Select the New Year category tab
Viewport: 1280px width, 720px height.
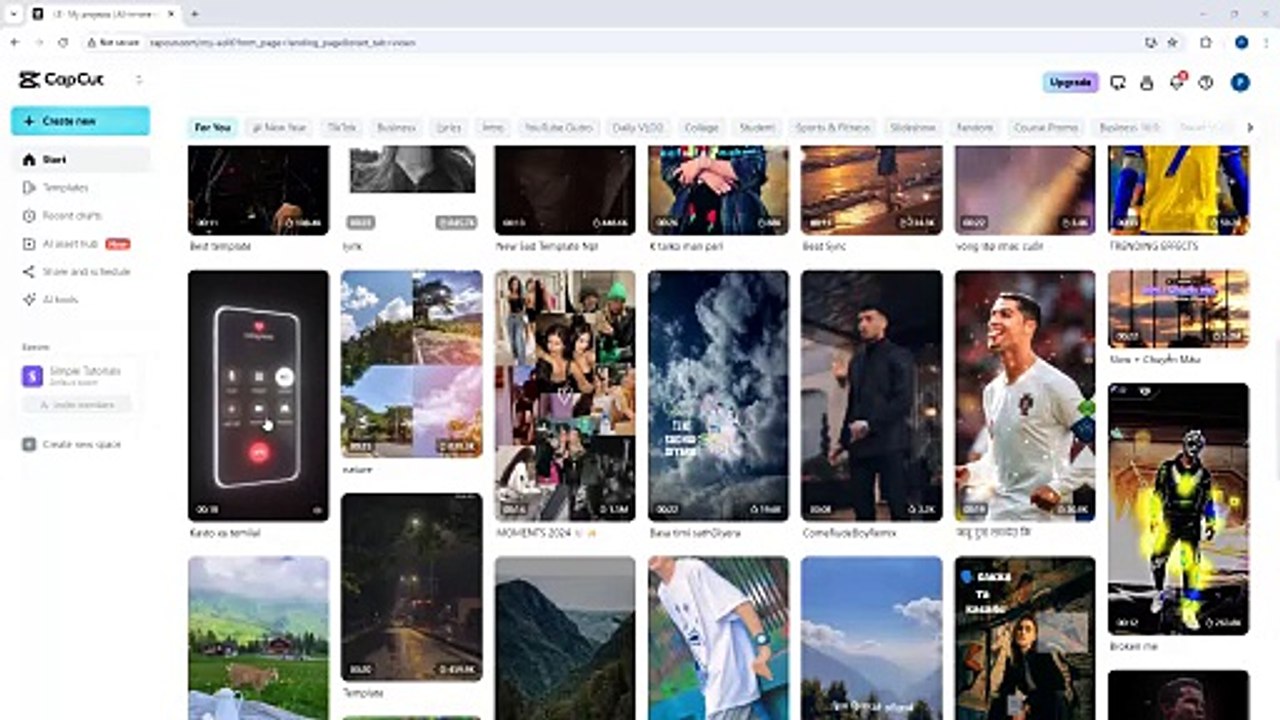pos(279,127)
